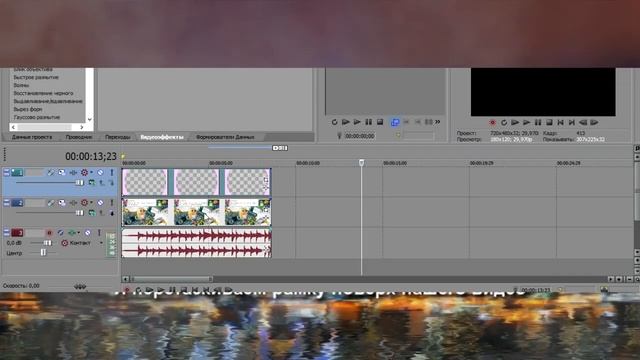Click the timeline playhead marker
The width and height of the screenshot is (640, 360).
[x=361, y=163]
